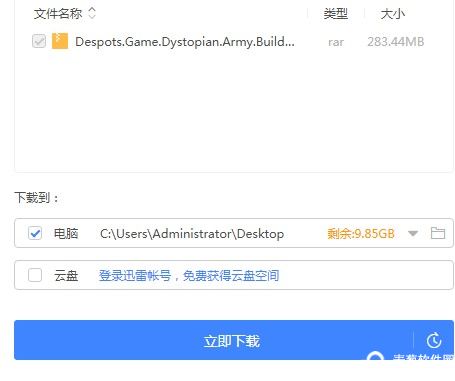Edit path C:\Users\Administrator\Desktop field
This screenshot has height=381, width=455.
pos(192,234)
